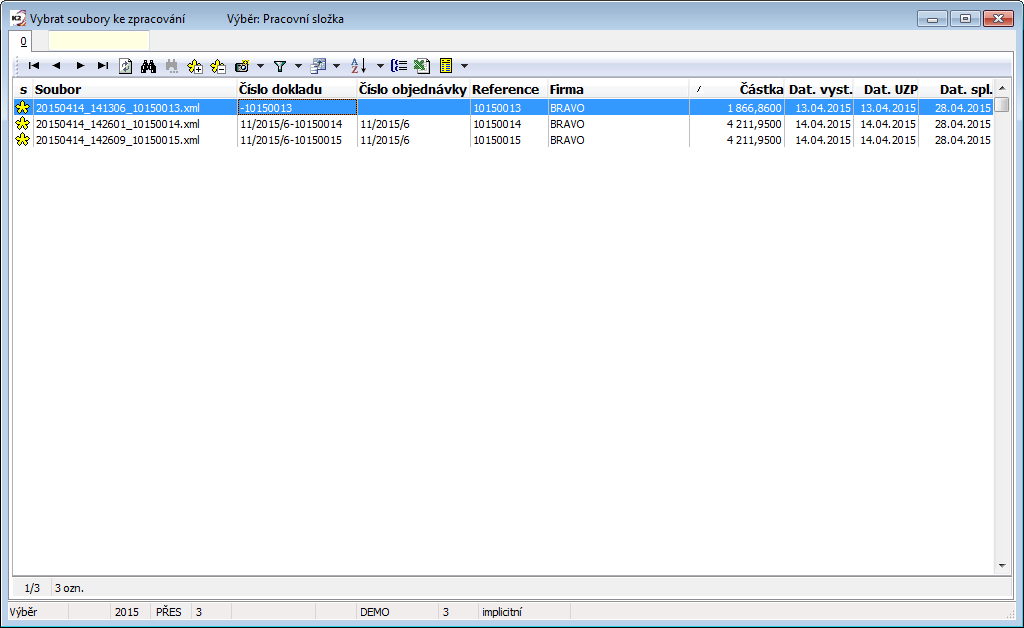The height and width of the screenshot is (628, 1024).
Task: Click the refresh document icon
Action: tap(125, 66)
